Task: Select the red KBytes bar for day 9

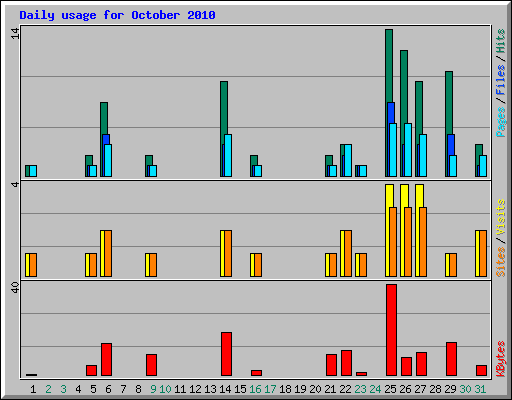Action: coord(151,365)
